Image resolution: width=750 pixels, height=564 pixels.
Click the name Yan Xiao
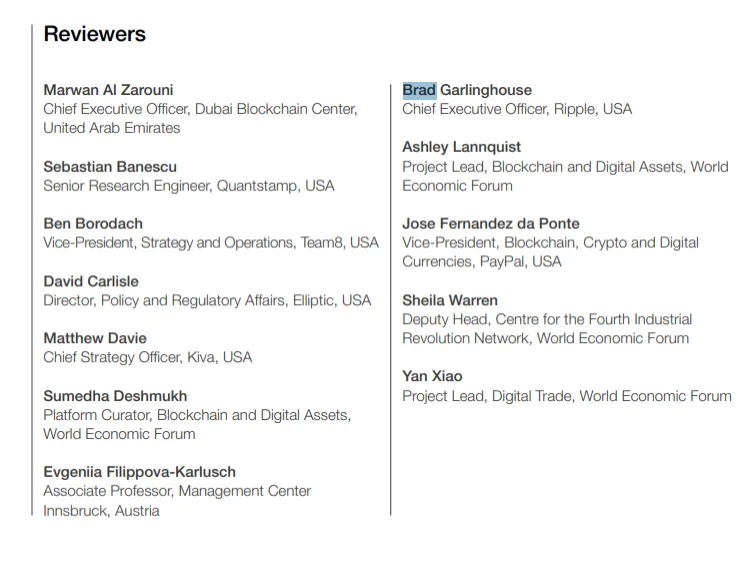click(432, 376)
